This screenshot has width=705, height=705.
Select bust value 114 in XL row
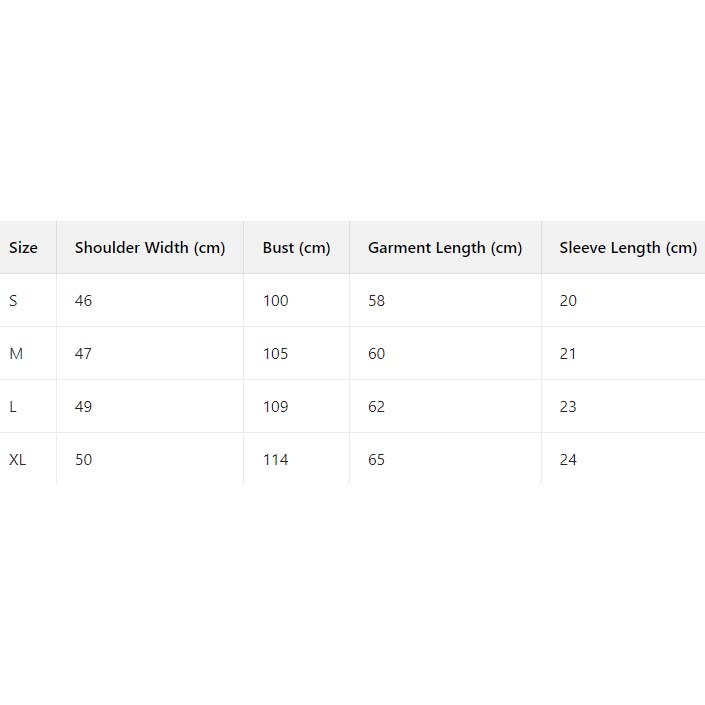pos(275,460)
